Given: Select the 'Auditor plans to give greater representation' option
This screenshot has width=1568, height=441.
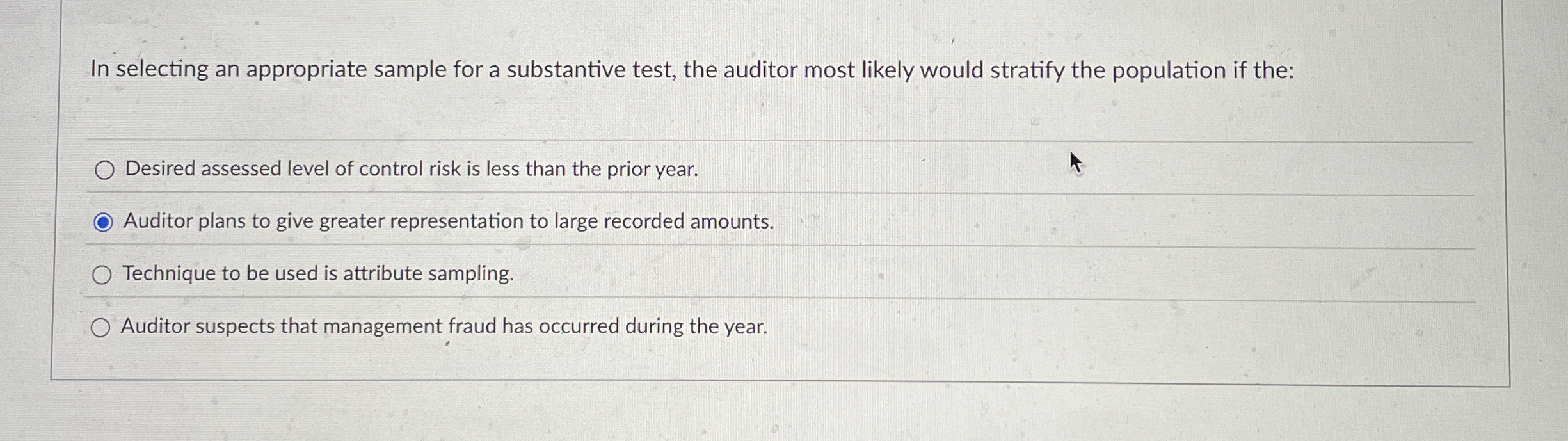Looking at the screenshot, I should [102, 222].
